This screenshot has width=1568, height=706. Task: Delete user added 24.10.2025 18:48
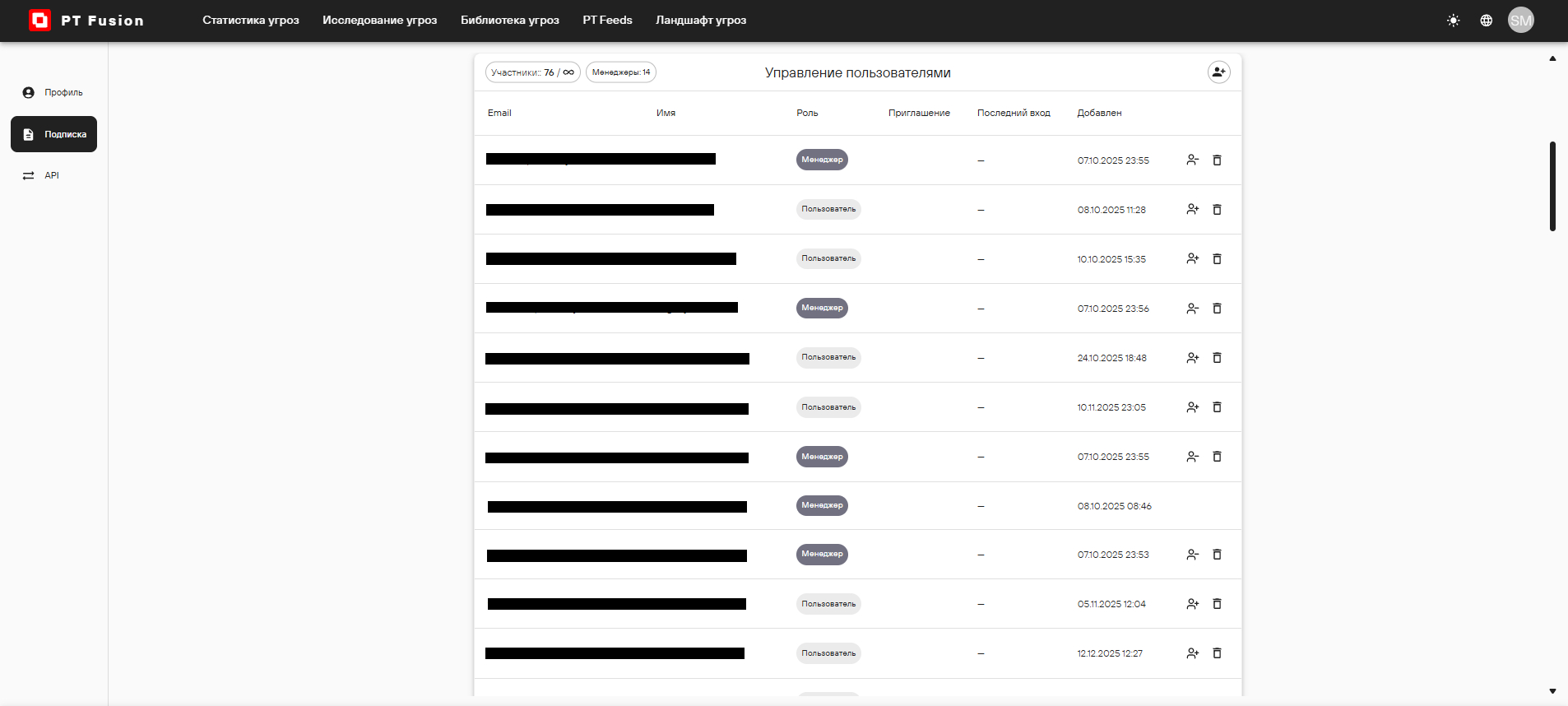1218,358
